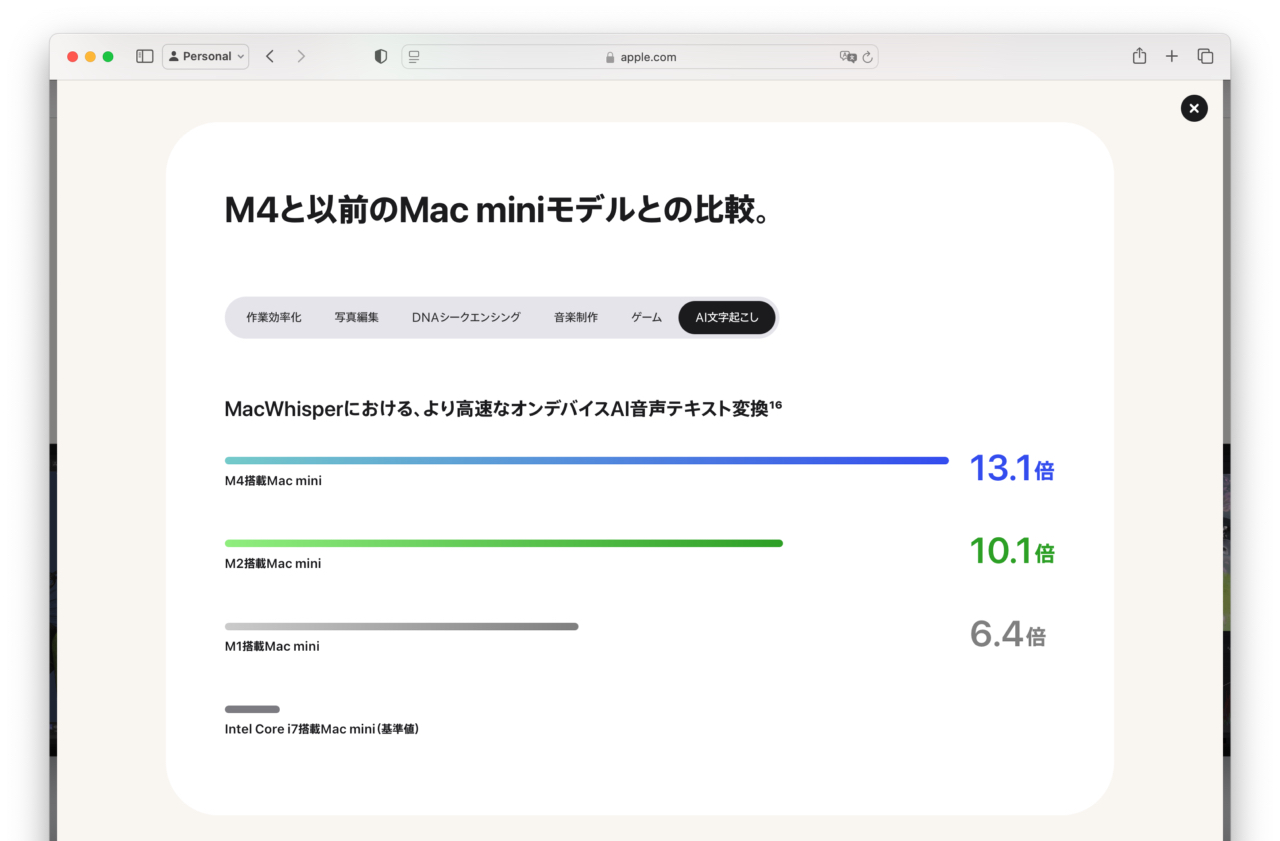Click the 10.1倍 value

click(x=1012, y=551)
